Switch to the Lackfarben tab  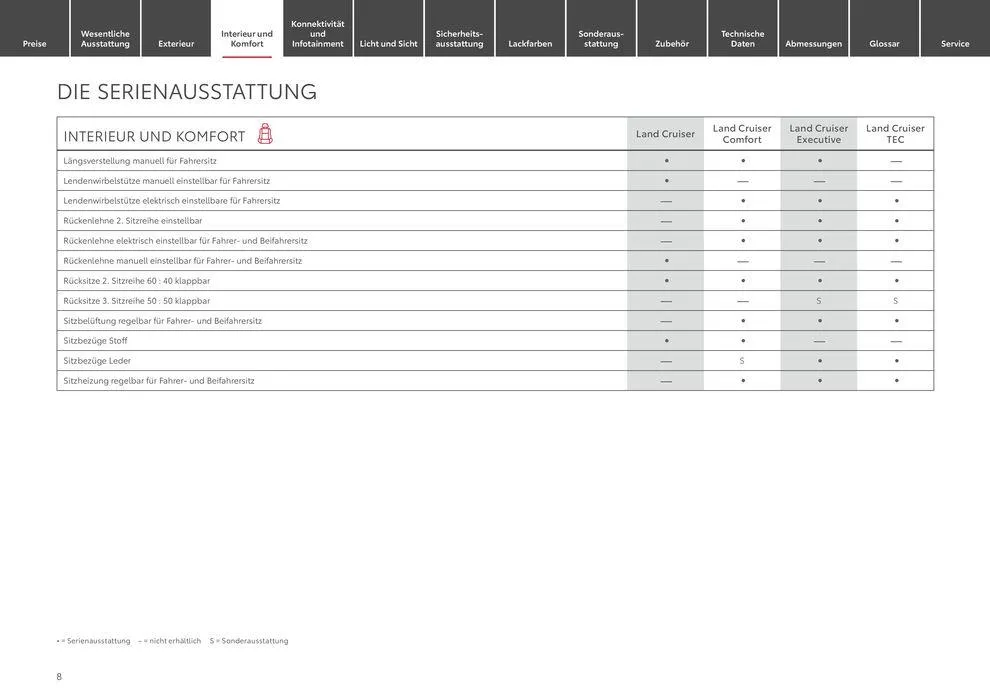click(x=530, y=43)
